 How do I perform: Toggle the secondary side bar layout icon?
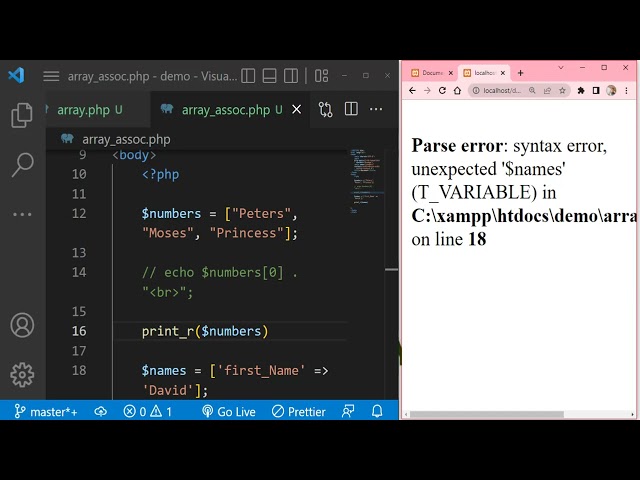pyautogui.click(x=291, y=76)
